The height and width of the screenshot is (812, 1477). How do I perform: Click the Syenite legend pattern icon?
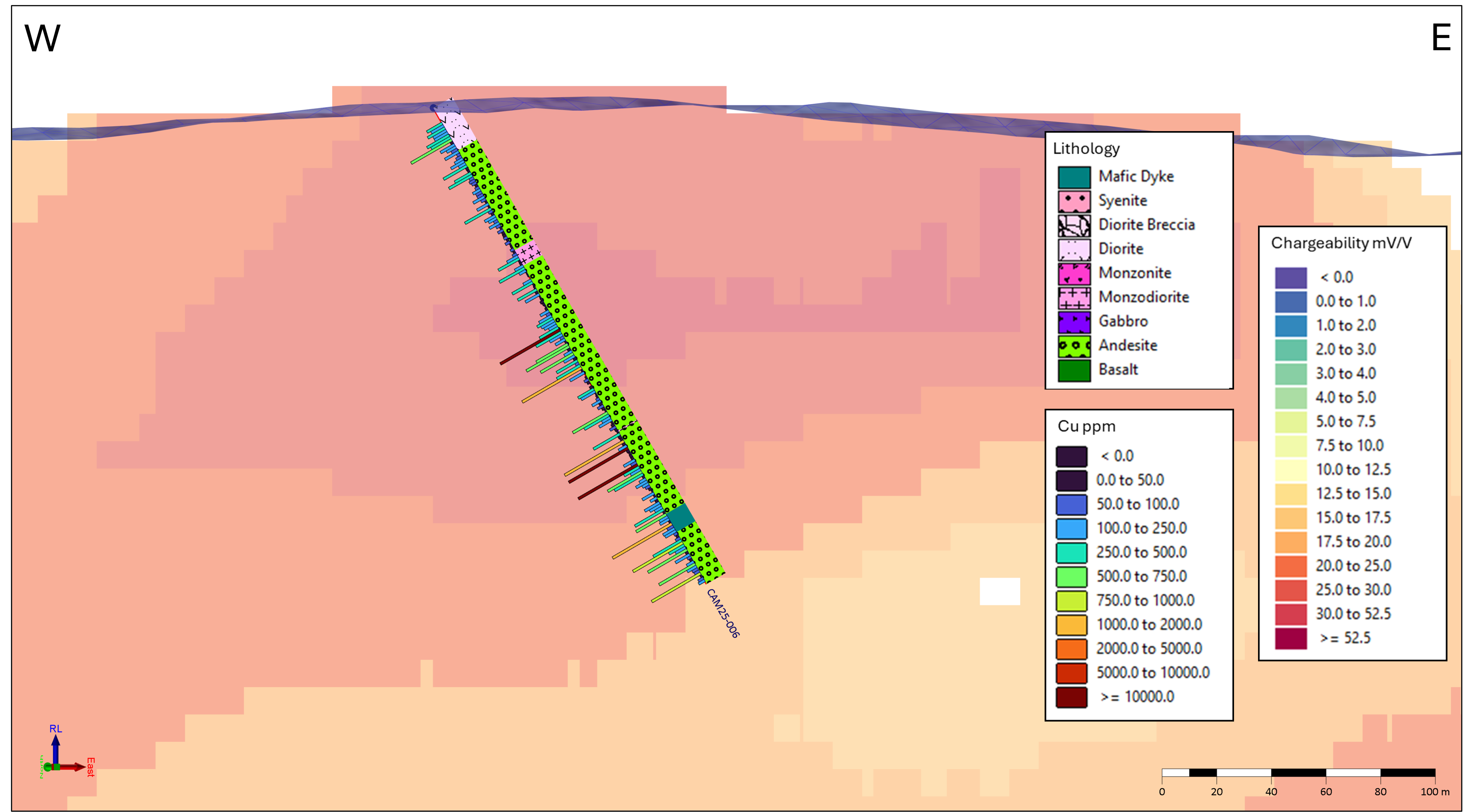pyautogui.click(x=1074, y=201)
